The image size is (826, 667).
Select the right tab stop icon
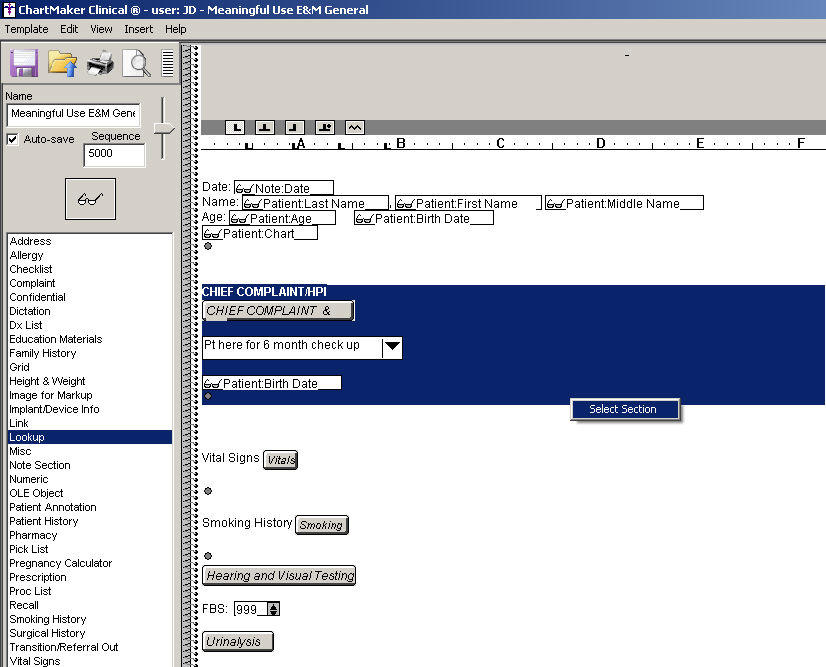point(294,127)
